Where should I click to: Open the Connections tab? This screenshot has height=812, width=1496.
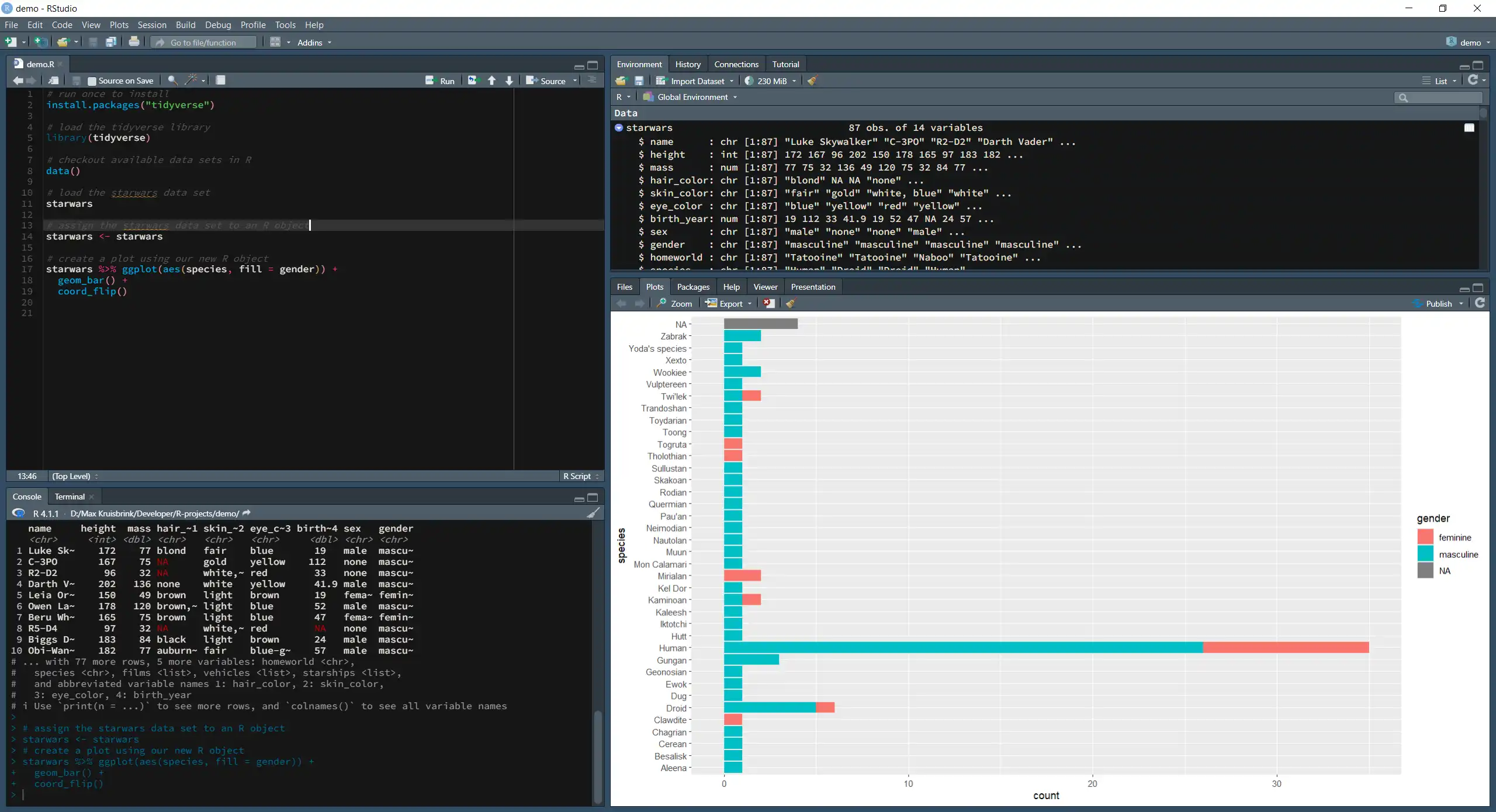tap(736, 64)
